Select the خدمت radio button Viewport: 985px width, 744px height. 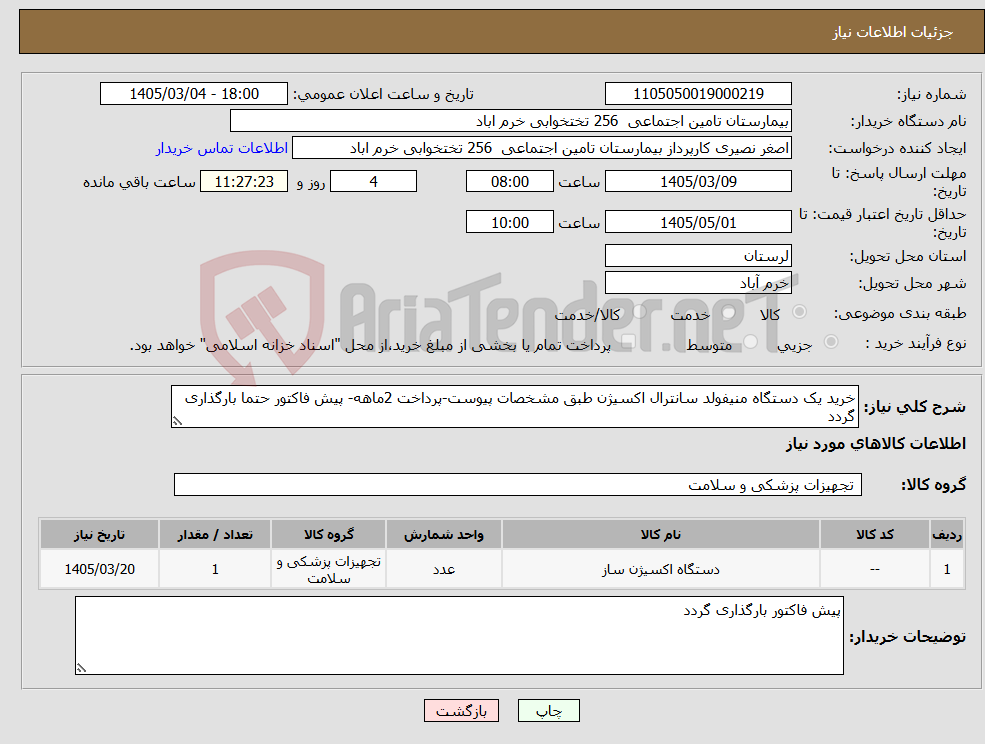[729, 312]
